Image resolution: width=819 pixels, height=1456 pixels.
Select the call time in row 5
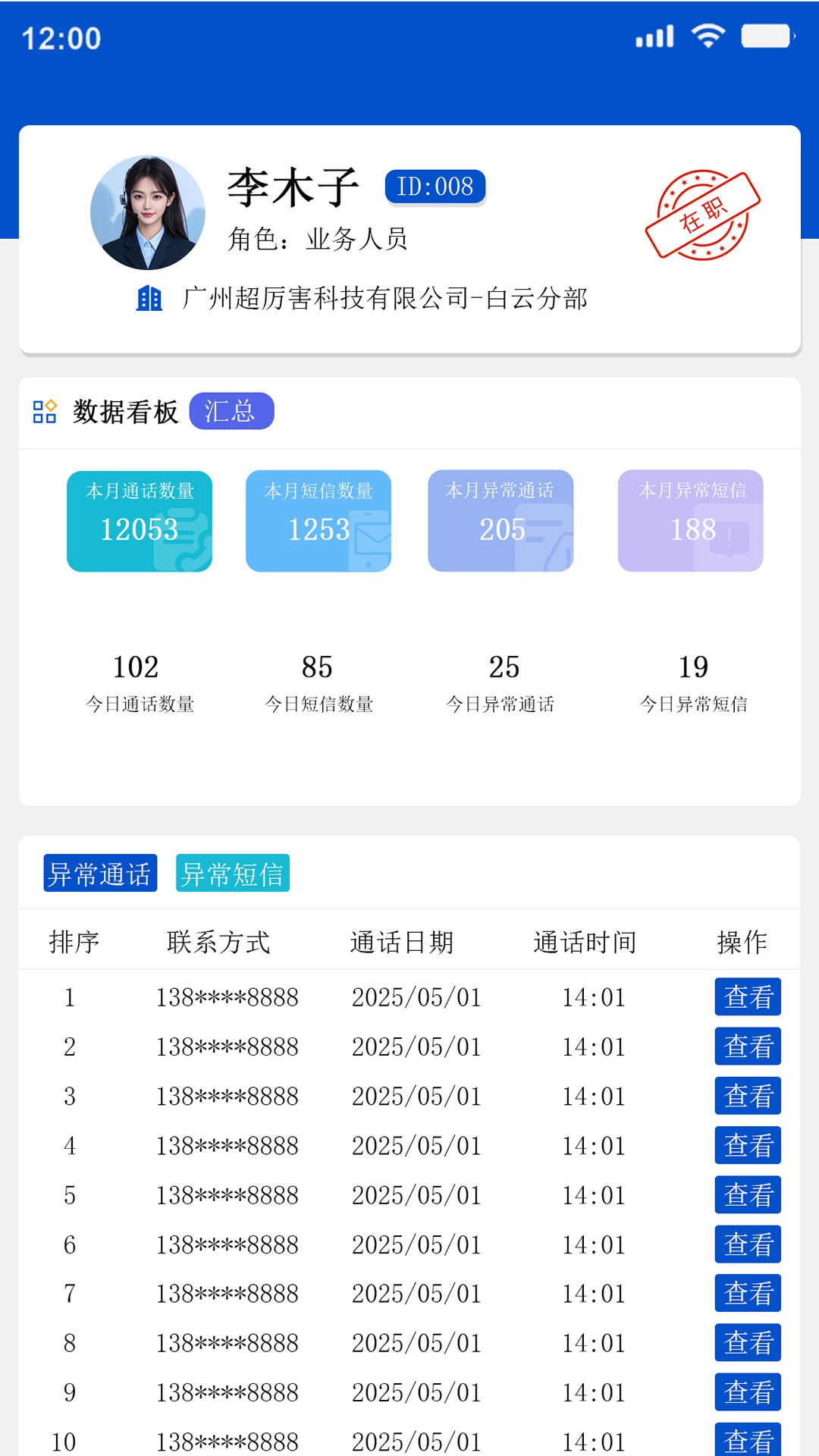[594, 1196]
